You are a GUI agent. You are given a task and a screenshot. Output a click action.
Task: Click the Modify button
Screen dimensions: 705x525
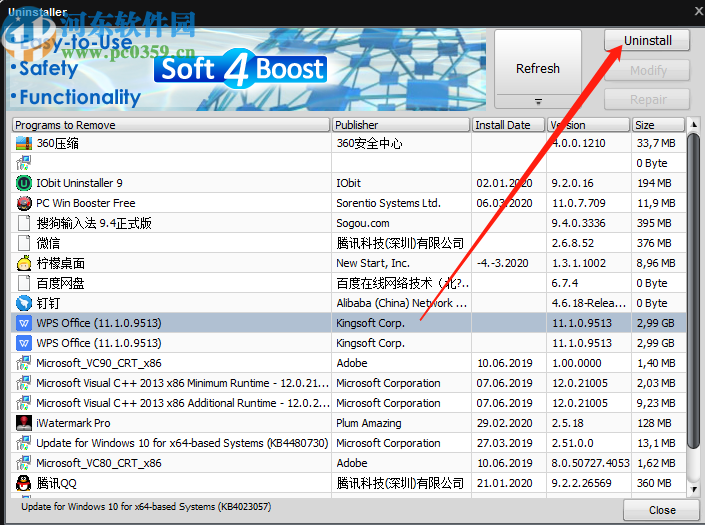647,71
